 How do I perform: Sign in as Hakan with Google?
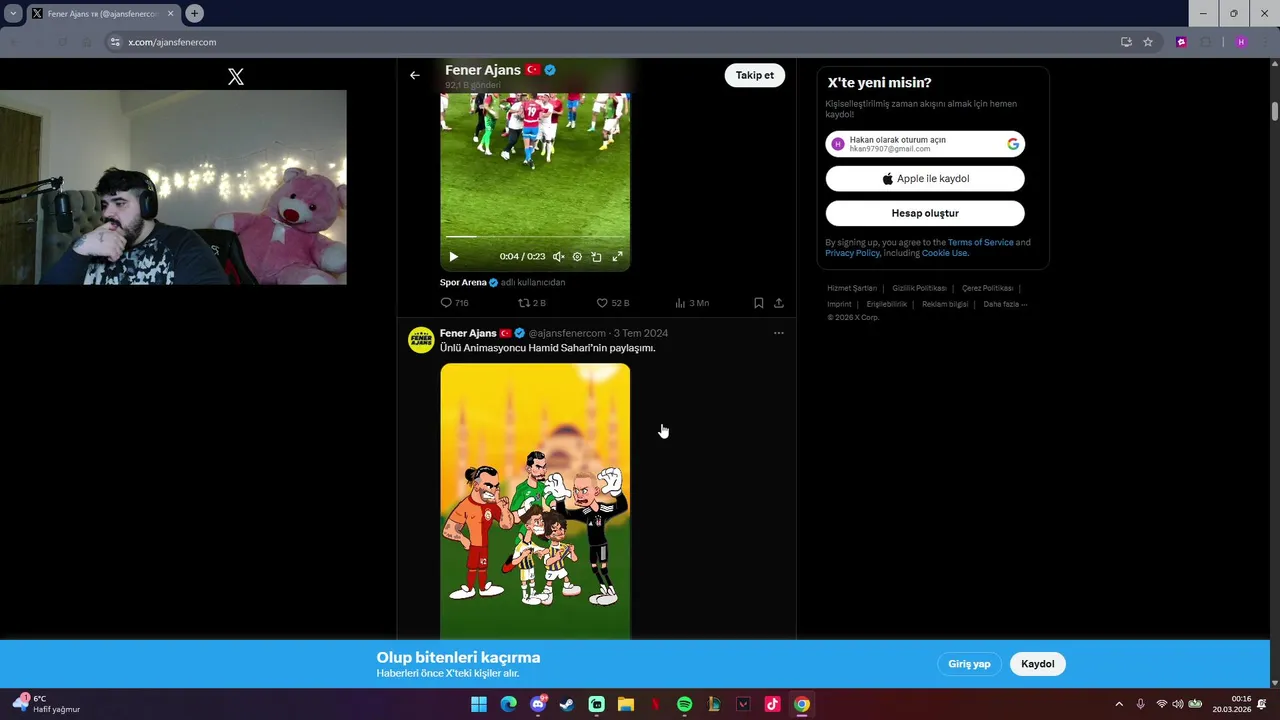(925, 144)
